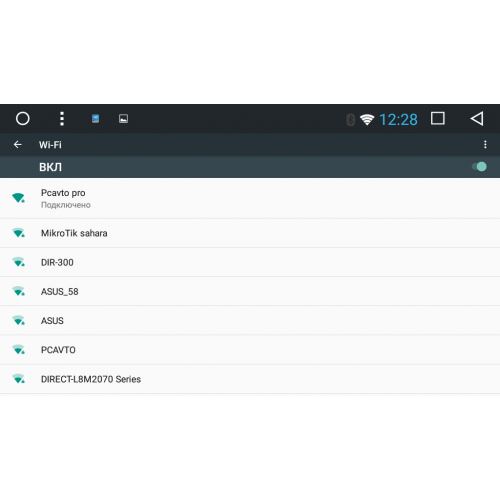The width and height of the screenshot is (500, 500).
Task: Select the ASUS_58 network
Action: click(250, 291)
